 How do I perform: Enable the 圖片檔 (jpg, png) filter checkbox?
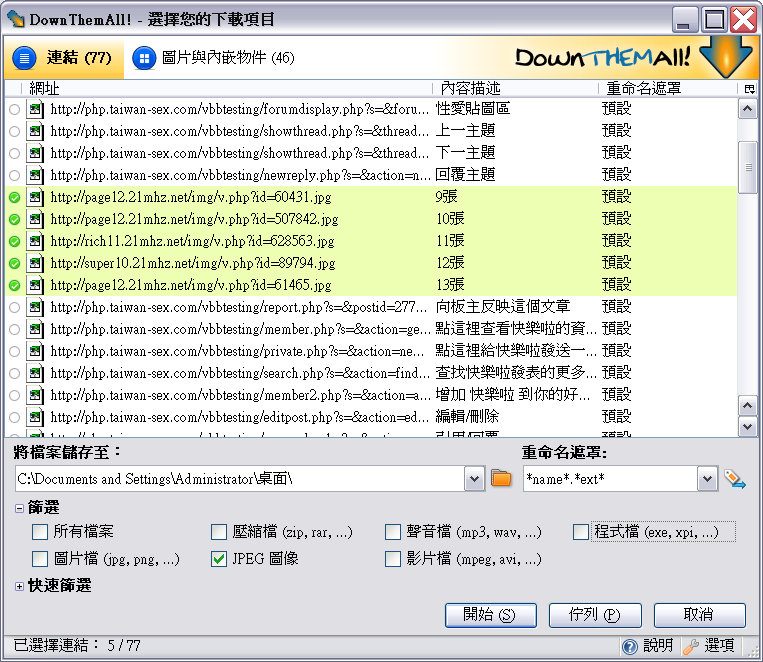pos(40,559)
